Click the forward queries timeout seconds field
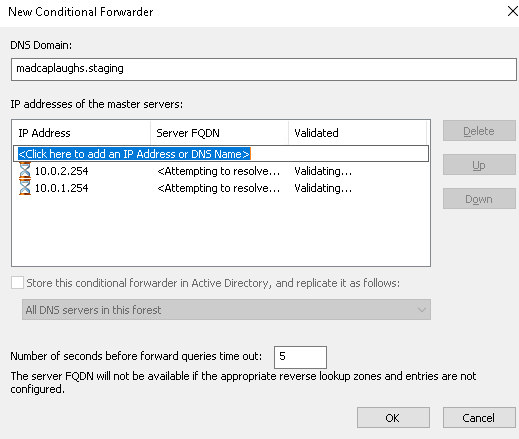This screenshot has width=519, height=439. tap(300, 357)
